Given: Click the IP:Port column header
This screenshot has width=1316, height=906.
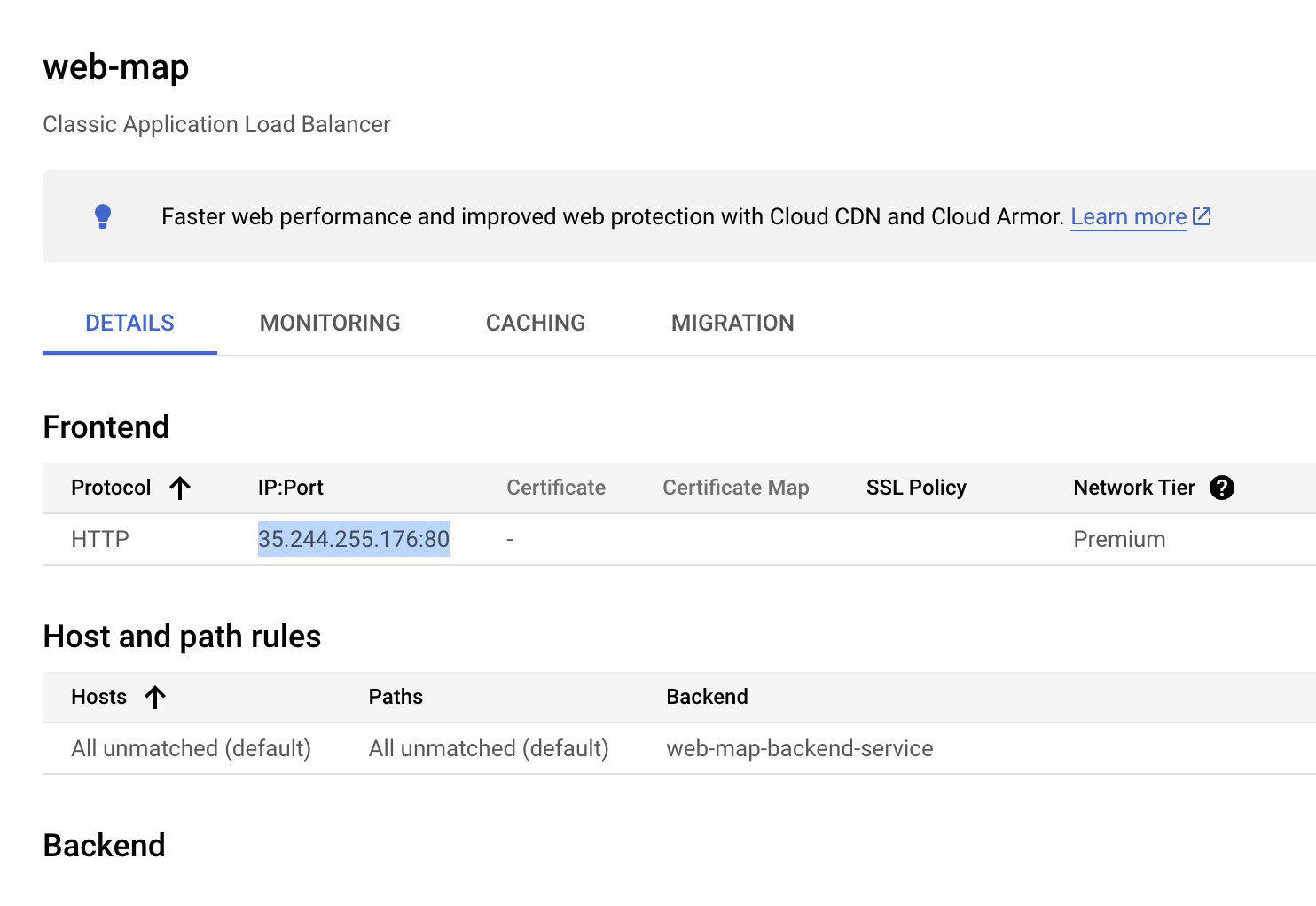Looking at the screenshot, I should [291, 488].
